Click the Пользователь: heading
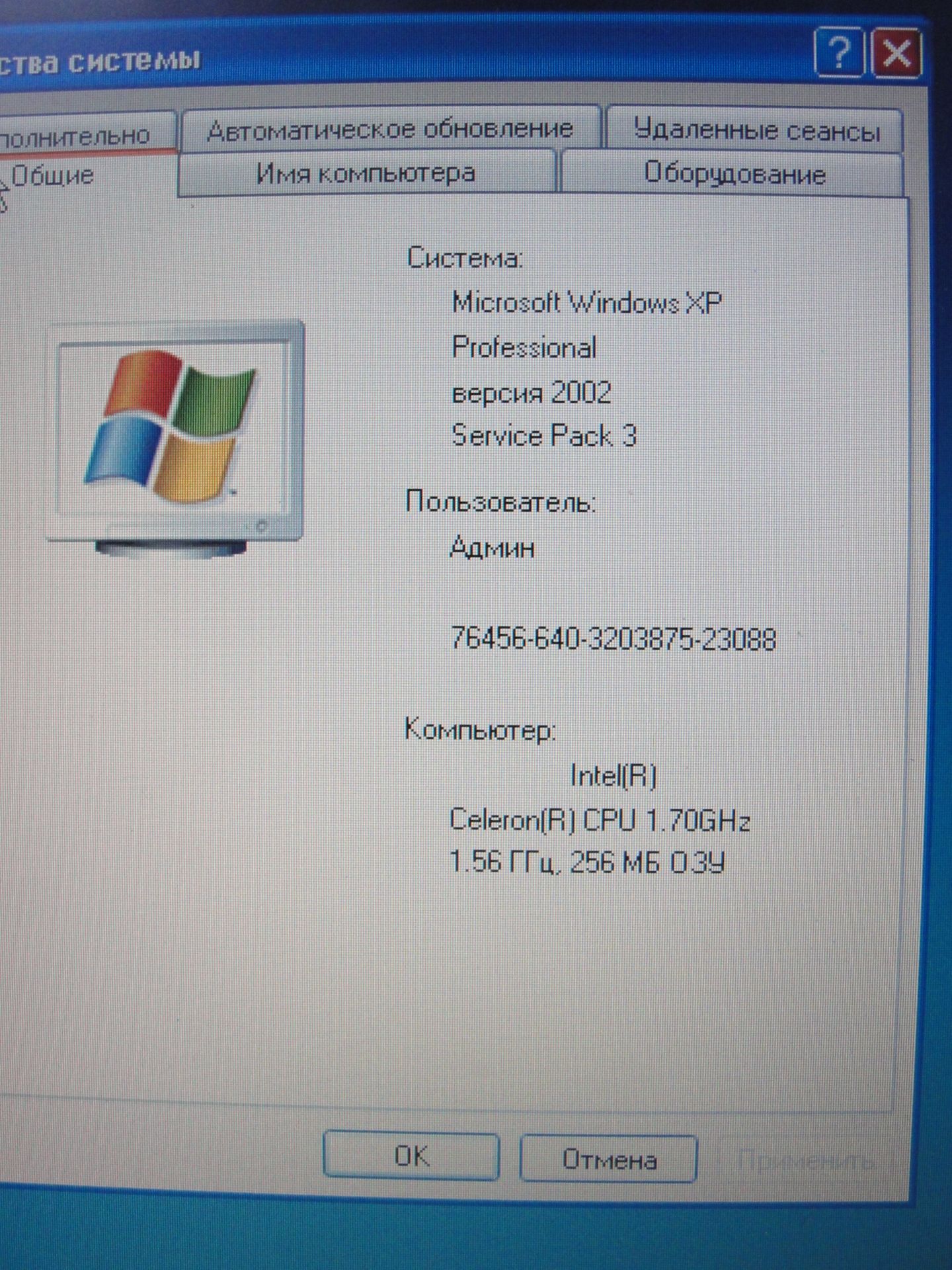Screen dimensions: 952x1270 pyautogui.click(x=500, y=502)
